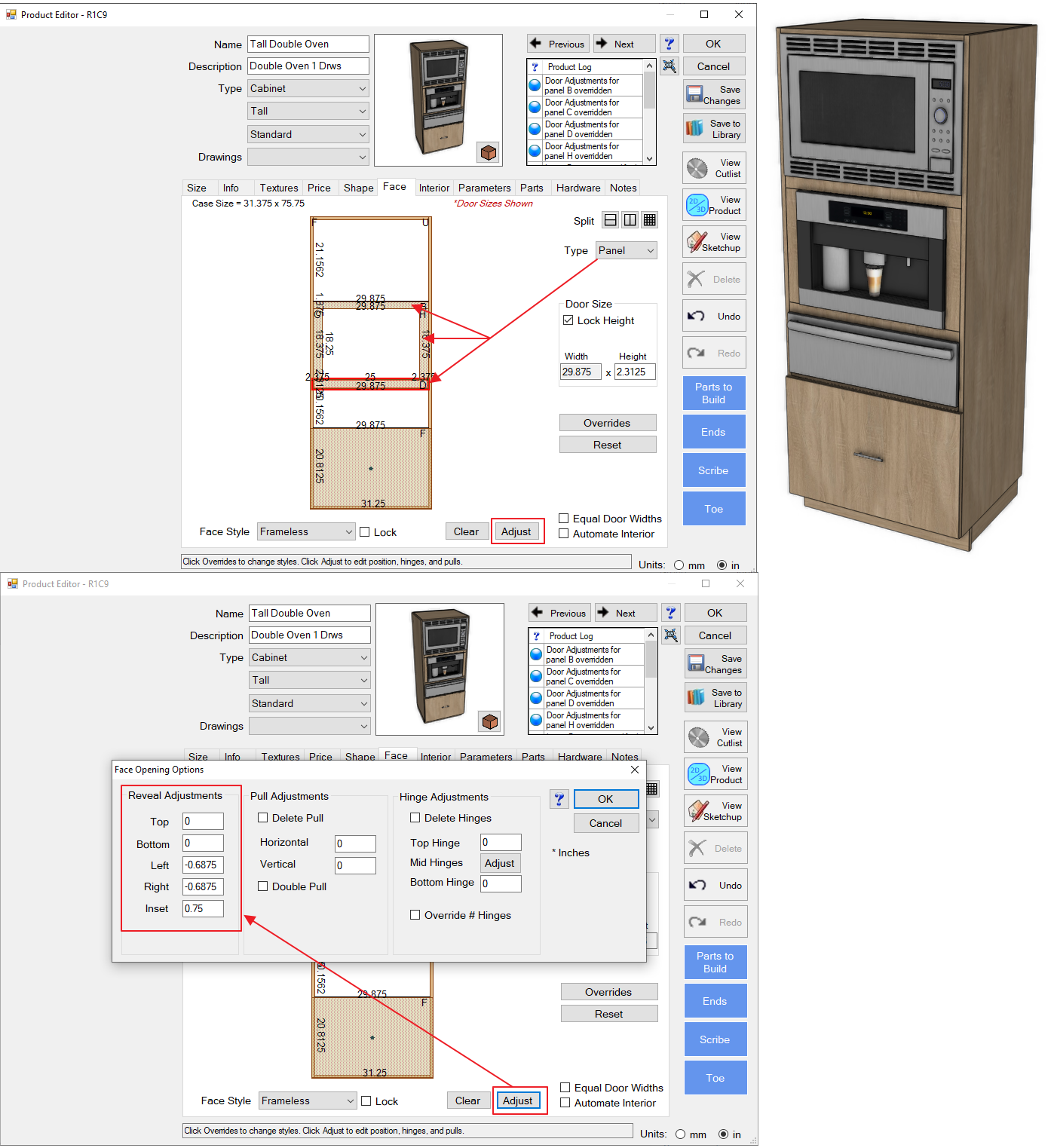Open the Drawings dropdown in the upper window
Screen dimensions: 1051x1148
[x=308, y=157]
